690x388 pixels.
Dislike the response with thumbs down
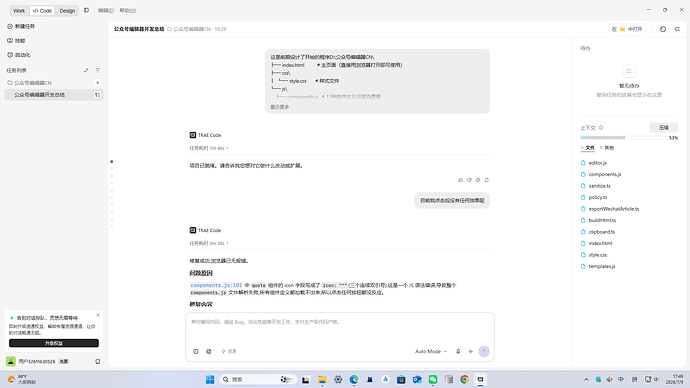click(x=469, y=180)
